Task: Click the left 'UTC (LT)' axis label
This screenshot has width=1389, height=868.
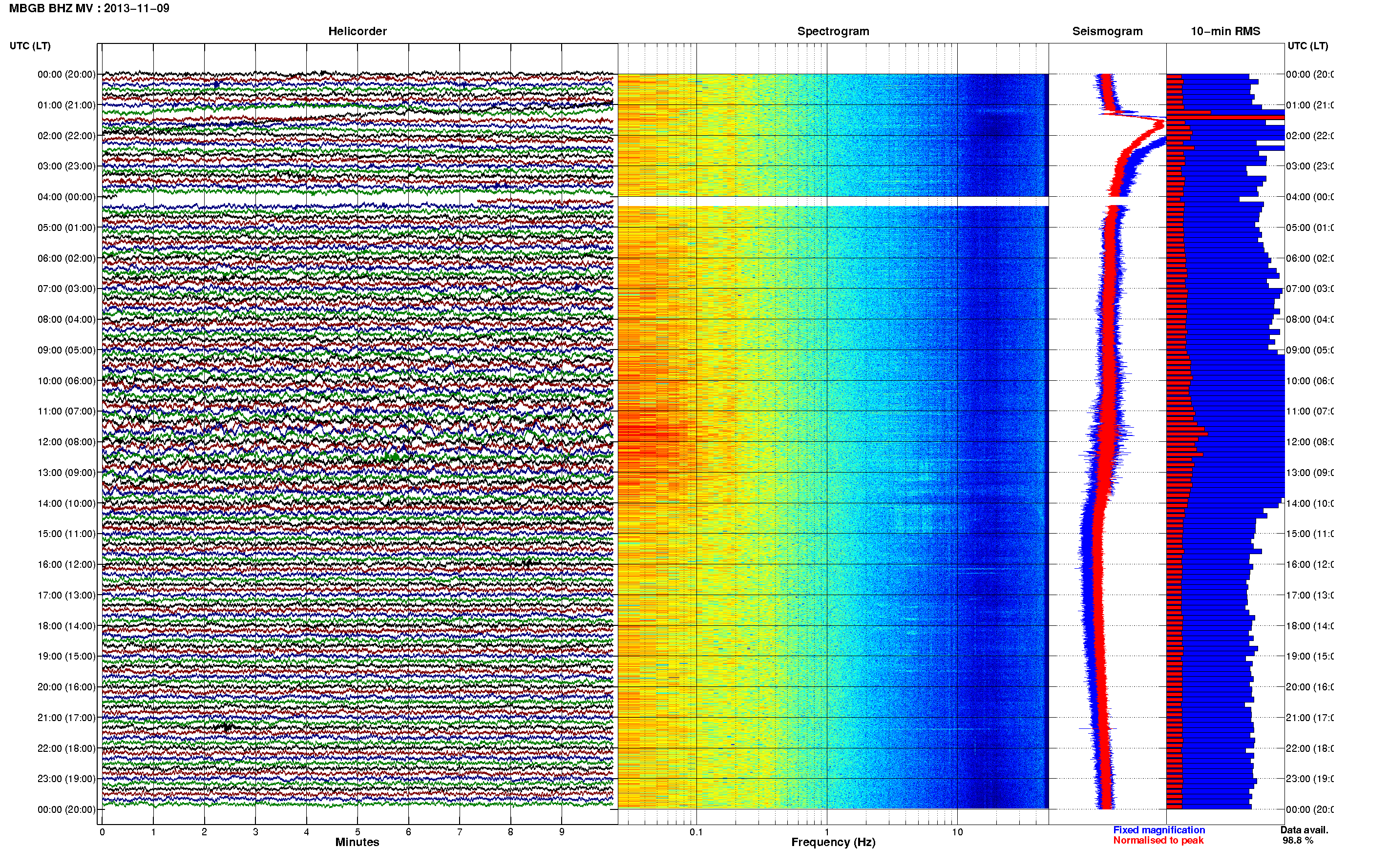Action: point(30,46)
